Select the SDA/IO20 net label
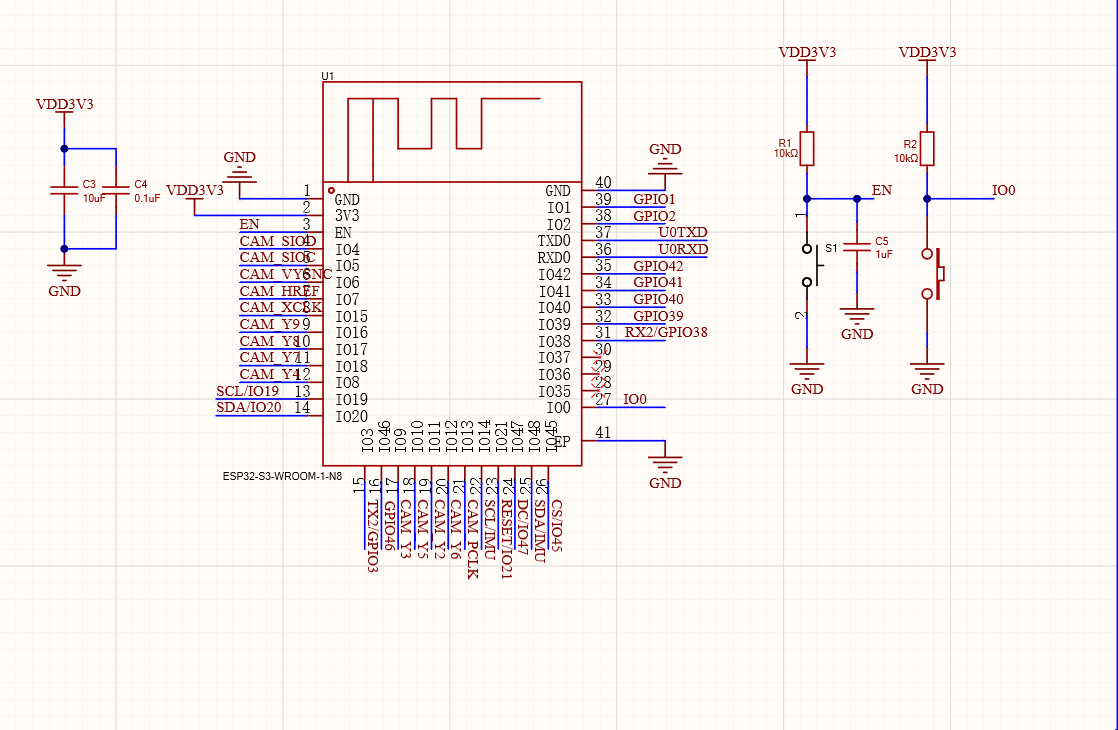 coord(249,407)
